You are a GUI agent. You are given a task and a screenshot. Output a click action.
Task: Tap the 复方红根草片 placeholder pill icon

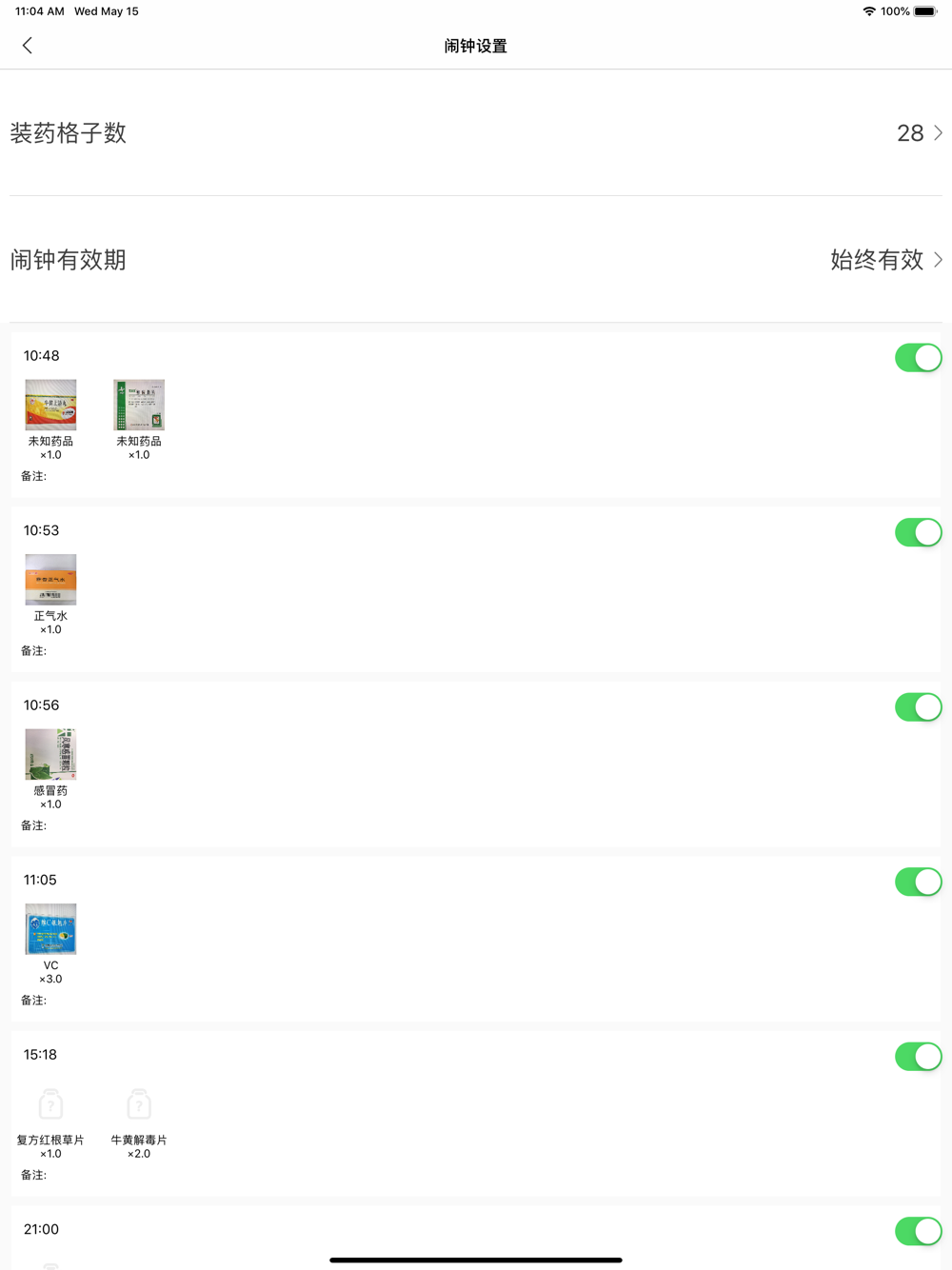(50, 1104)
